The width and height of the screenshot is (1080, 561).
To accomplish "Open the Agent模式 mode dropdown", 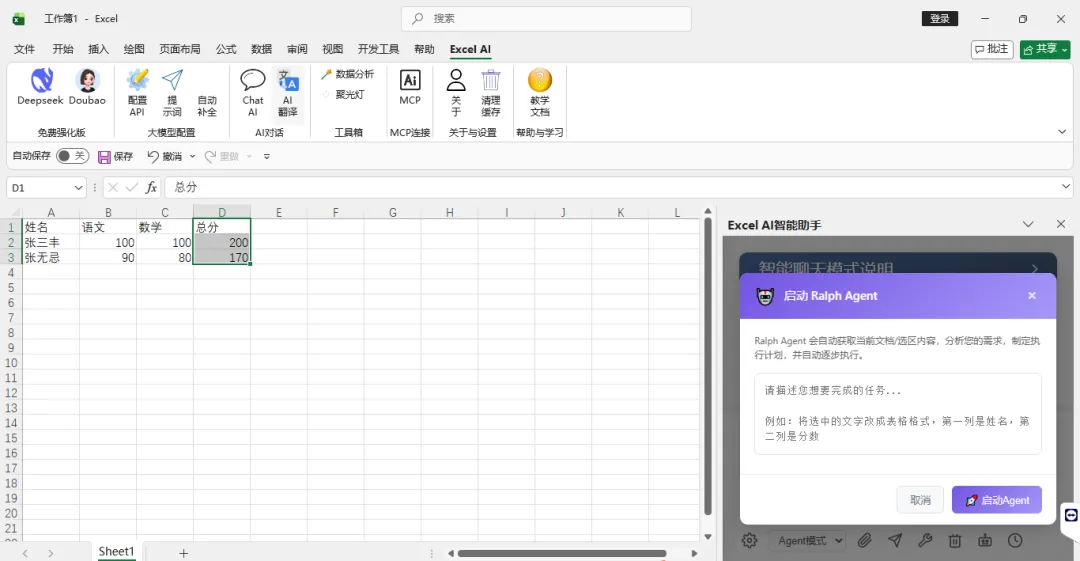I will [809, 541].
